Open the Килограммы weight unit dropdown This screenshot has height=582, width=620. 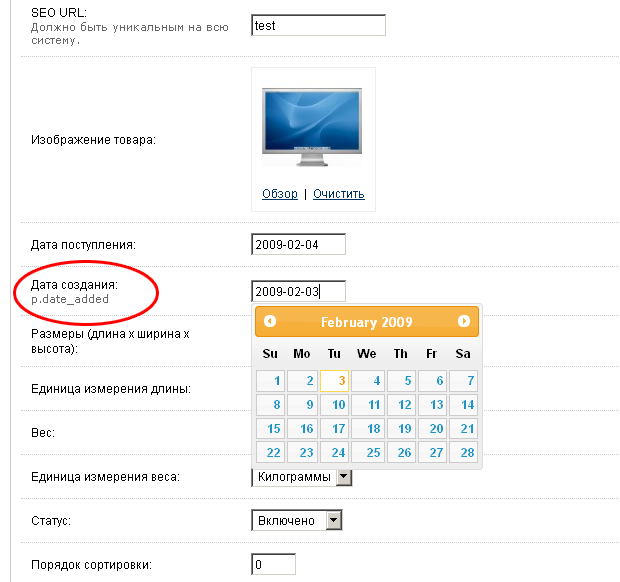(303, 477)
